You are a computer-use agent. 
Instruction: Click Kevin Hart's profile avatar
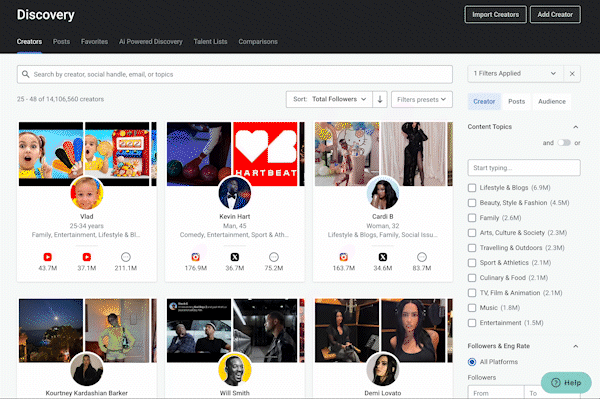coord(235,193)
